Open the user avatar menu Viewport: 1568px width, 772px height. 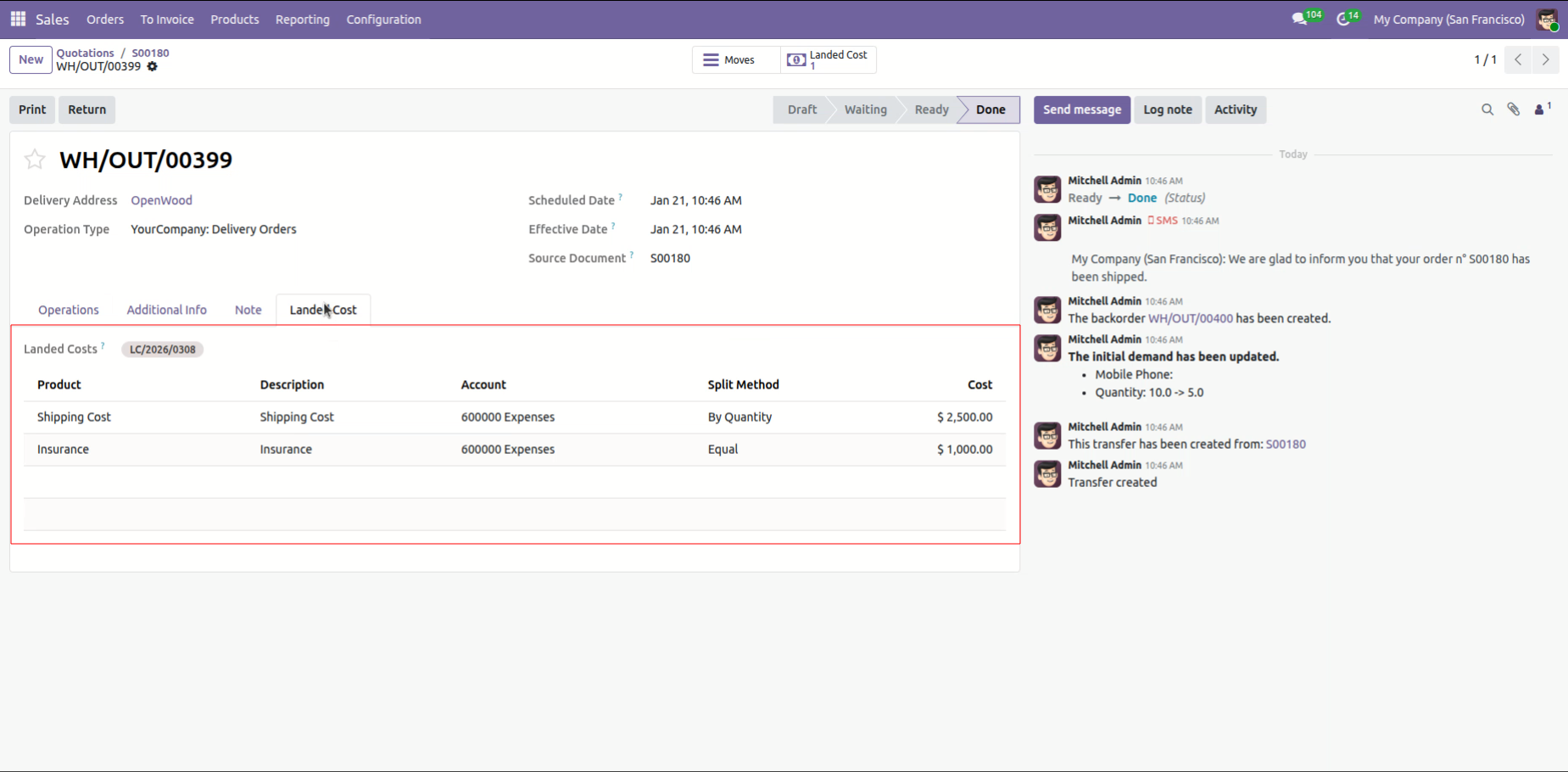coord(1548,19)
